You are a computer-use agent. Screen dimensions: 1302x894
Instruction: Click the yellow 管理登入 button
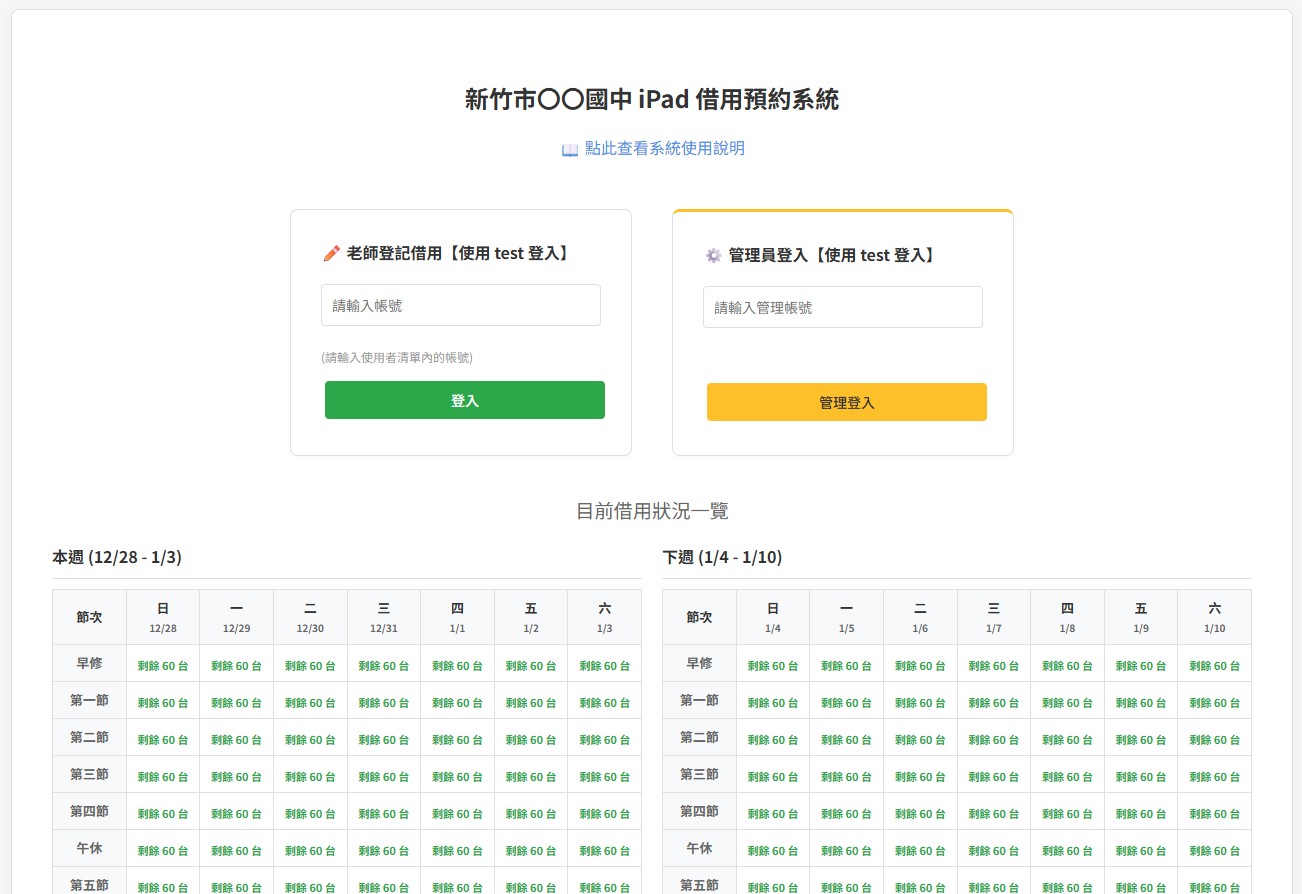click(847, 402)
